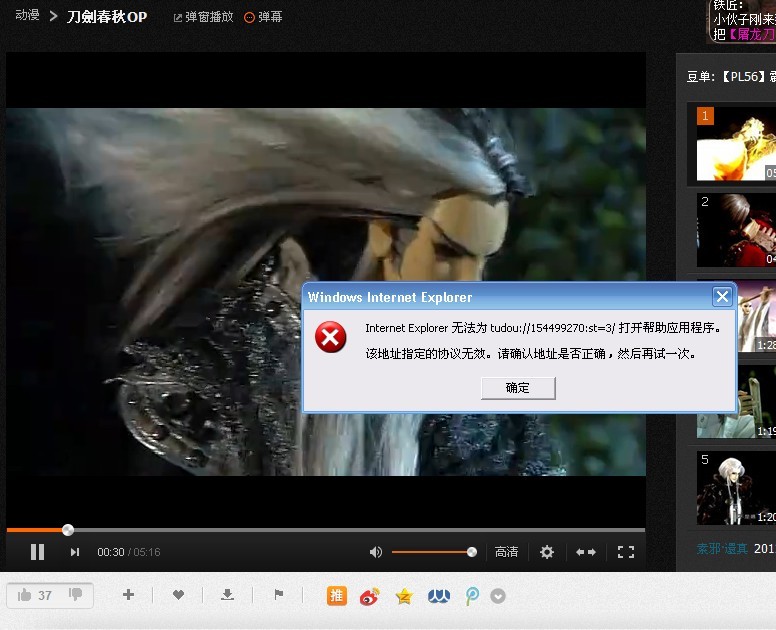Toggle 弹幕 comments overlay
776x630 pixels.
point(263,17)
